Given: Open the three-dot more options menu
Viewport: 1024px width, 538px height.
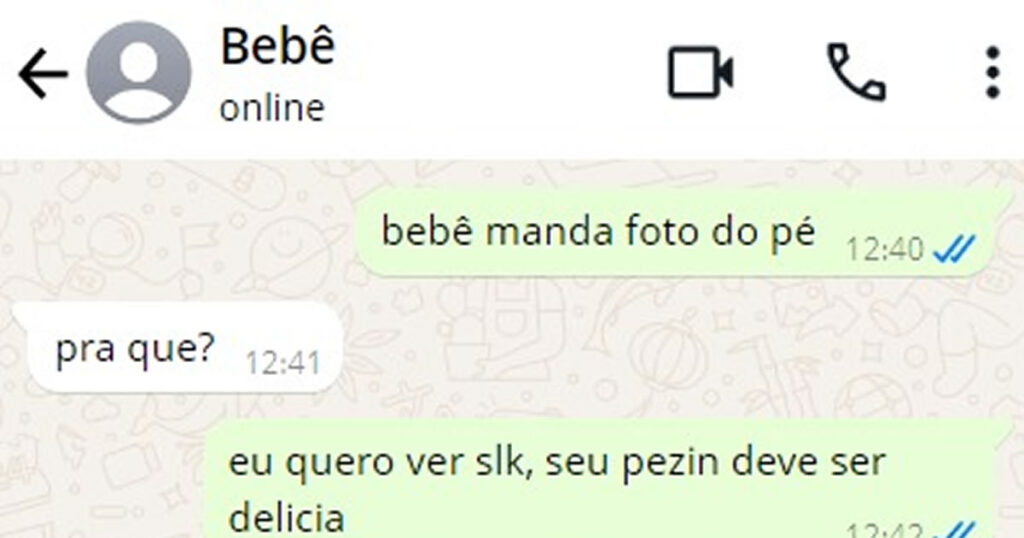Looking at the screenshot, I should tap(993, 72).
